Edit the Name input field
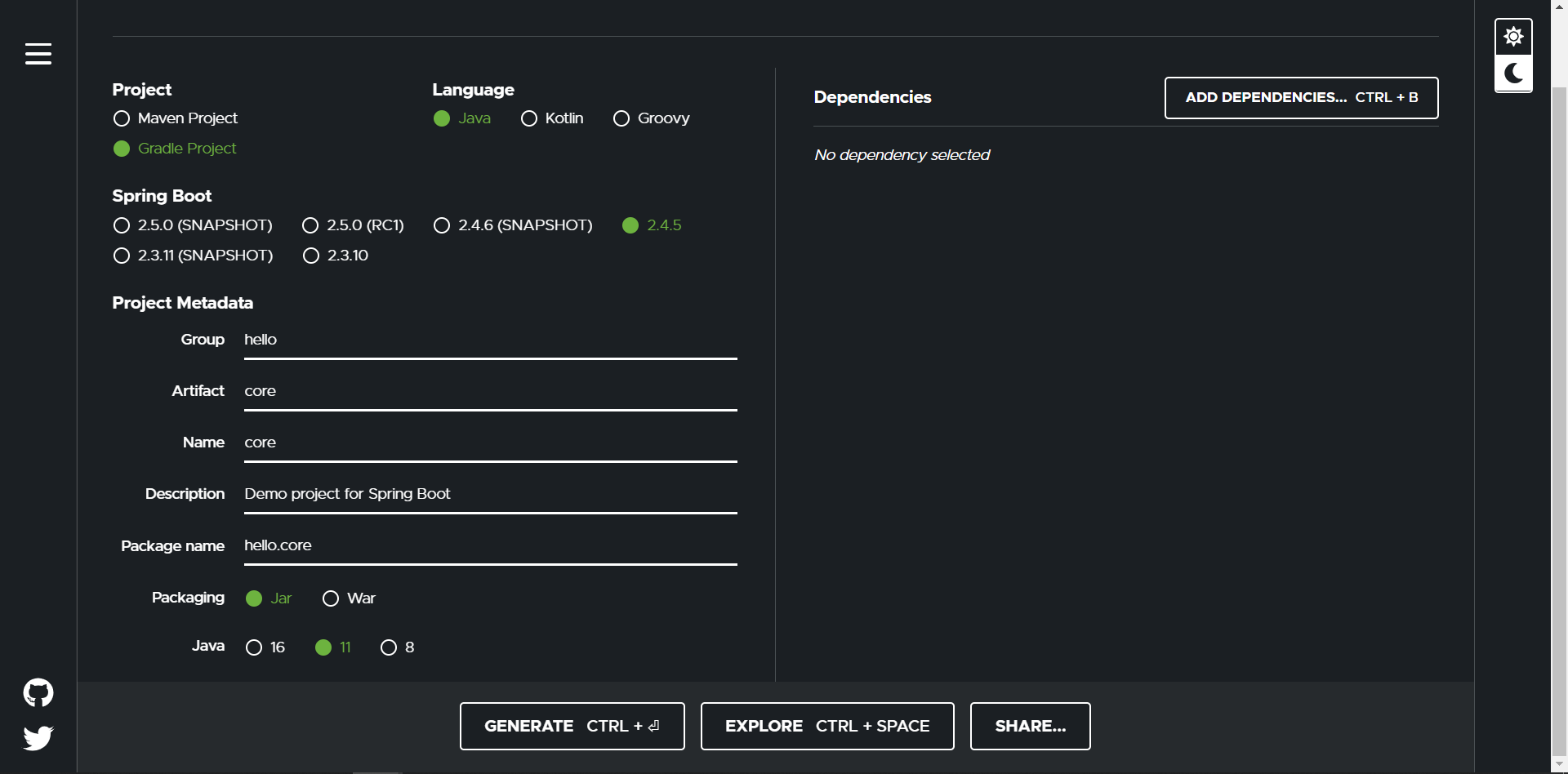This screenshot has height=774, width=1568. pos(491,443)
